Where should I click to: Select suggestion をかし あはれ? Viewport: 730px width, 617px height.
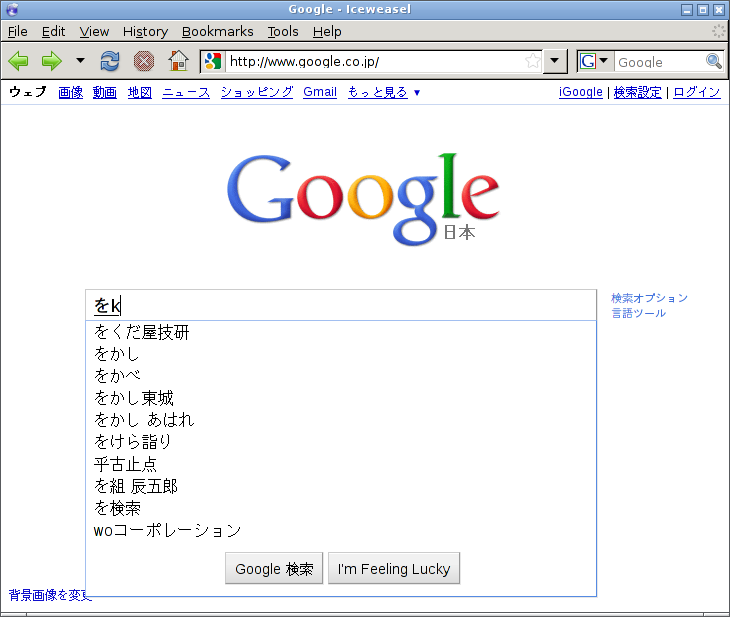pyautogui.click(x=341, y=420)
